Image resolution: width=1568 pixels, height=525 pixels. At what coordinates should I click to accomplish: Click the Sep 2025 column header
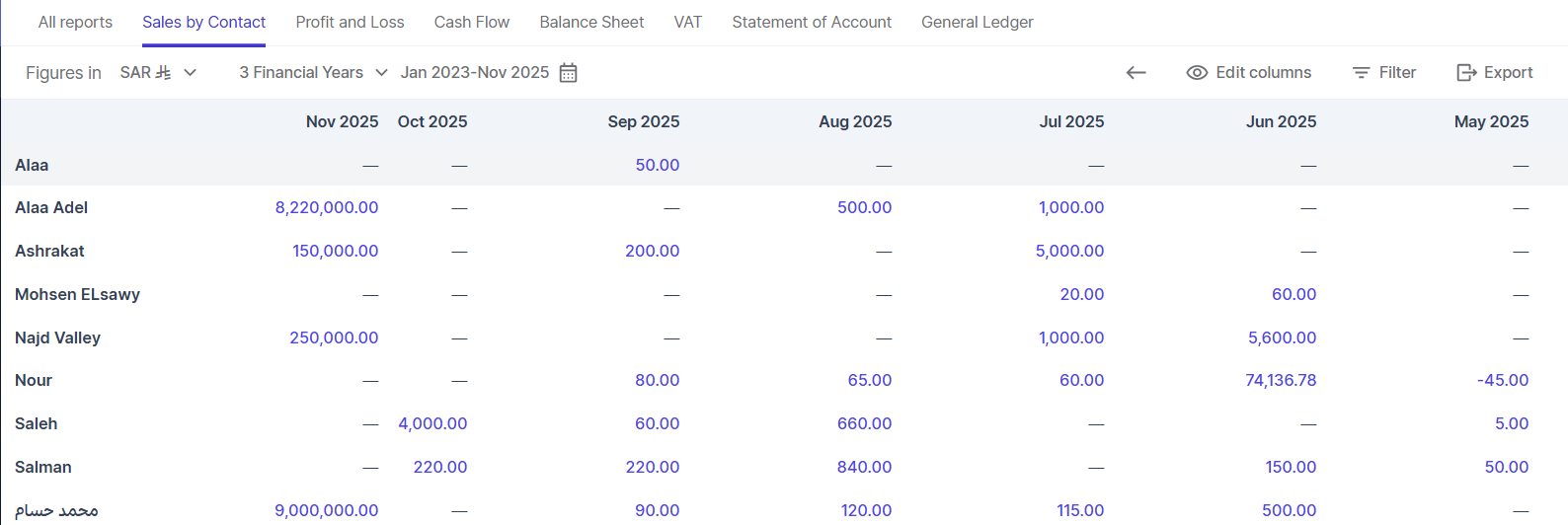[x=643, y=121]
